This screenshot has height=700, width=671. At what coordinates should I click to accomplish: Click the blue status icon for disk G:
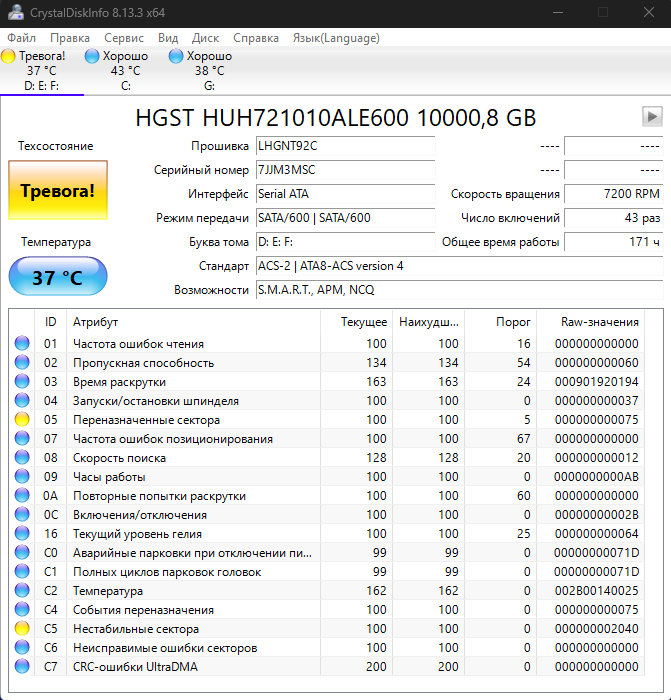tap(175, 56)
